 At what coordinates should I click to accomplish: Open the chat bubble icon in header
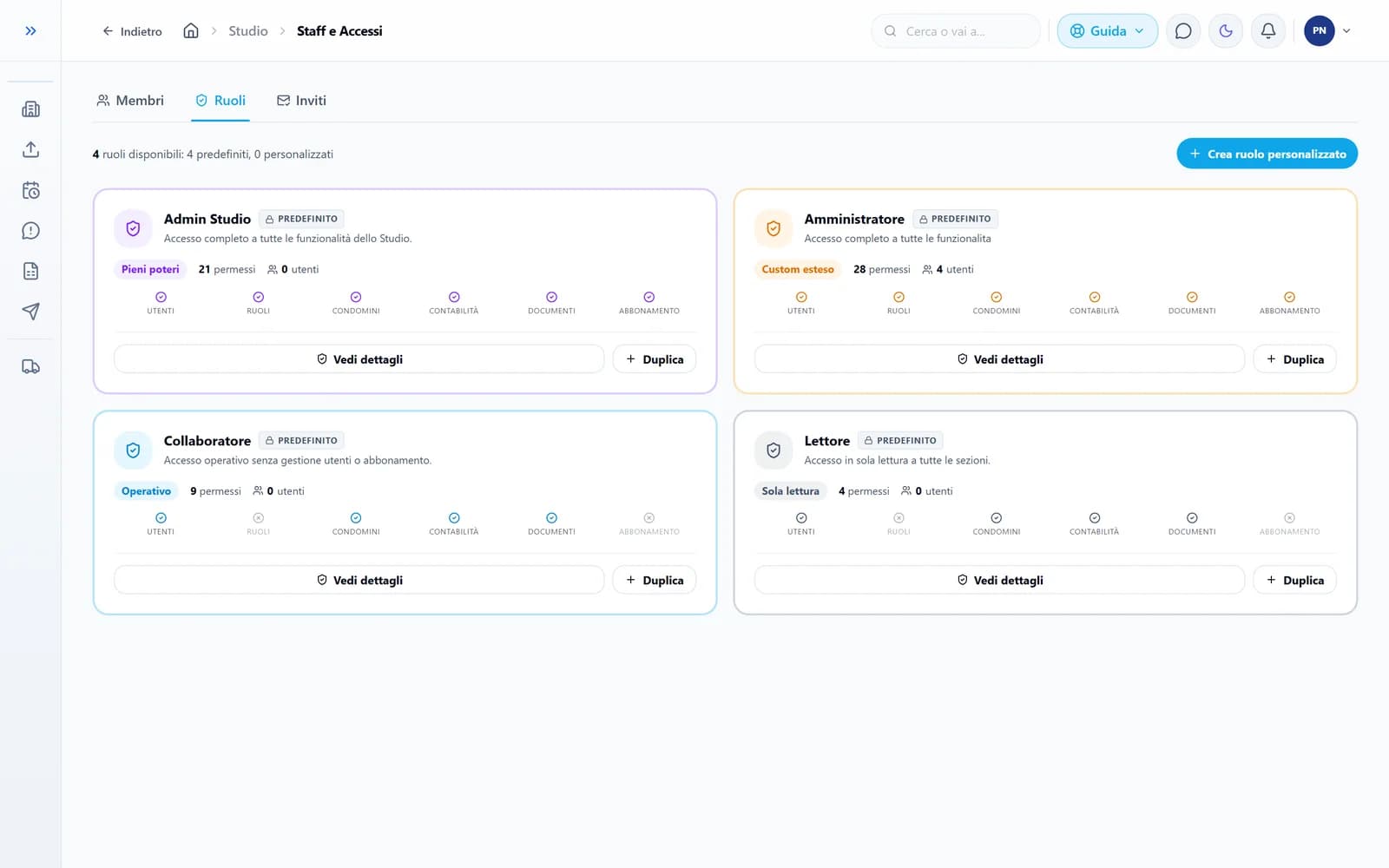tap(1183, 31)
